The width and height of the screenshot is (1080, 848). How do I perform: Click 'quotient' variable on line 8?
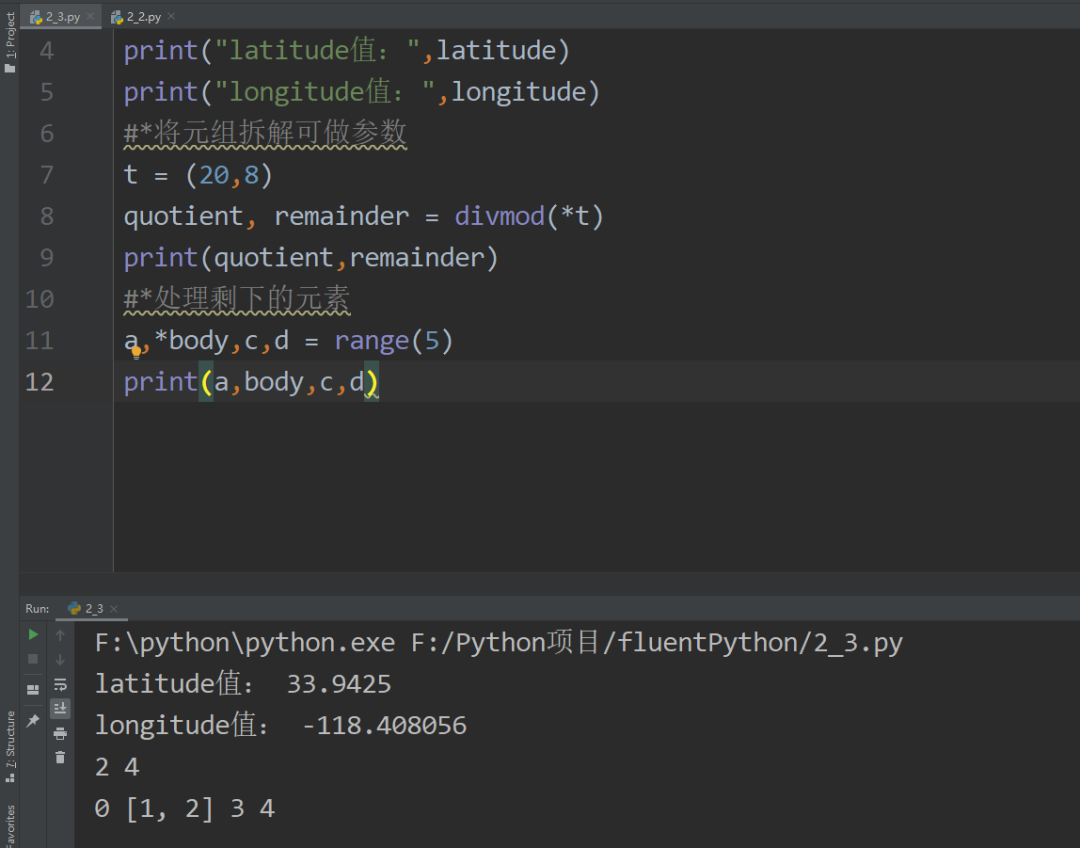(183, 217)
